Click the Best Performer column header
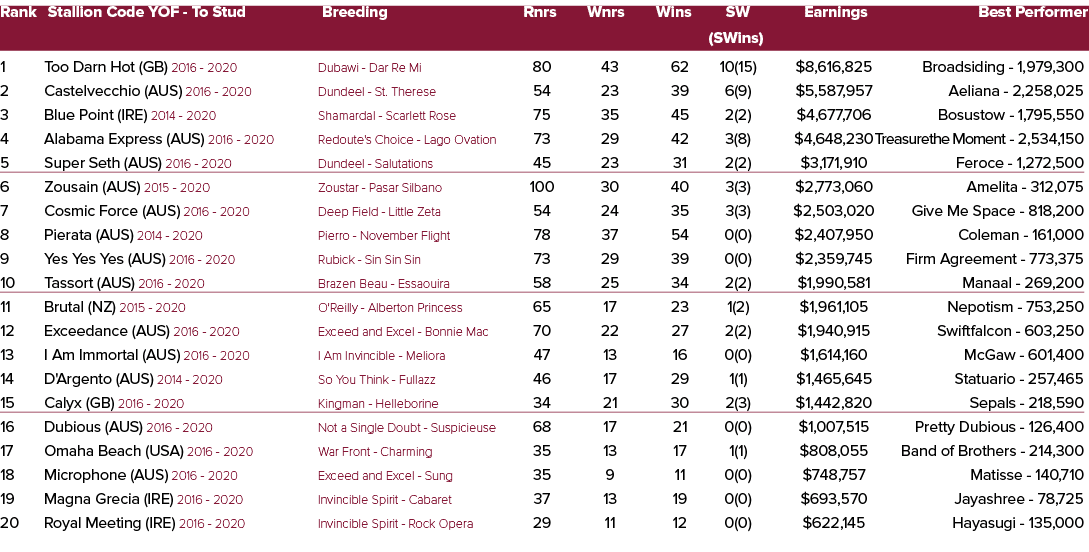The height and width of the screenshot is (552, 1089). (x=1033, y=12)
